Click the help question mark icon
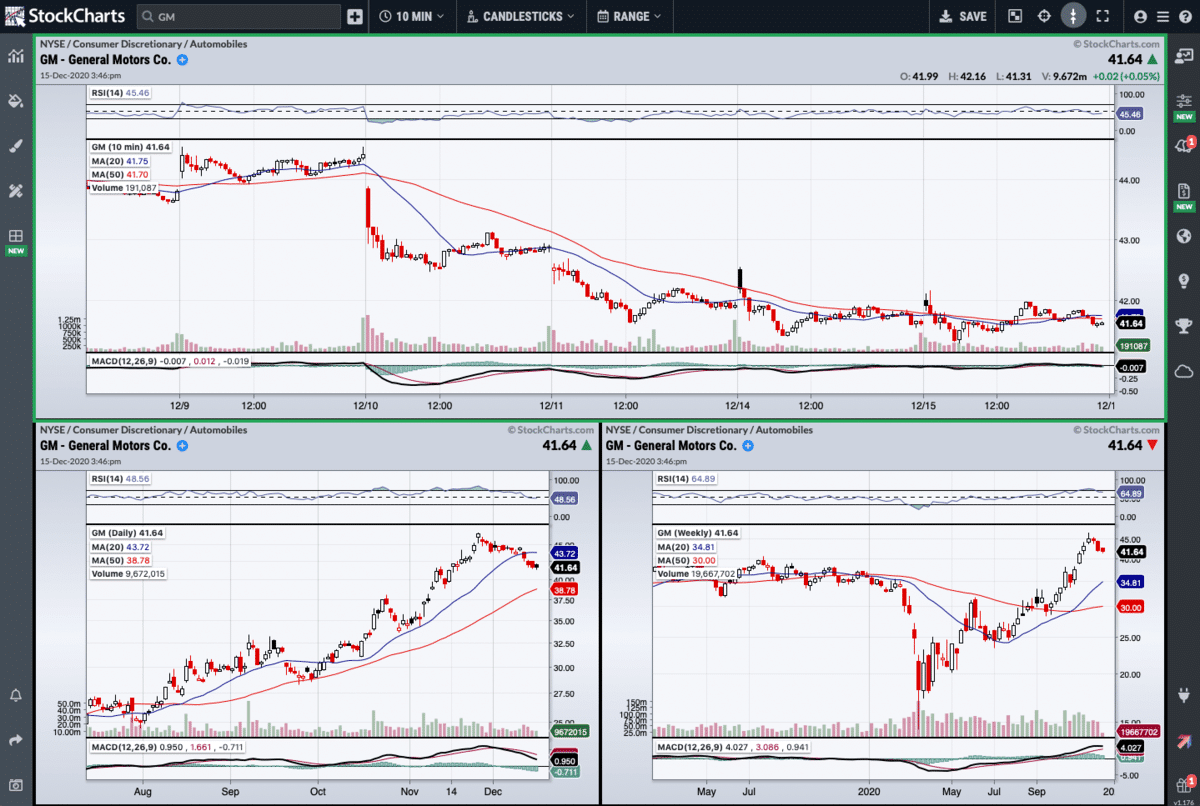 (x=1184, y=16)
